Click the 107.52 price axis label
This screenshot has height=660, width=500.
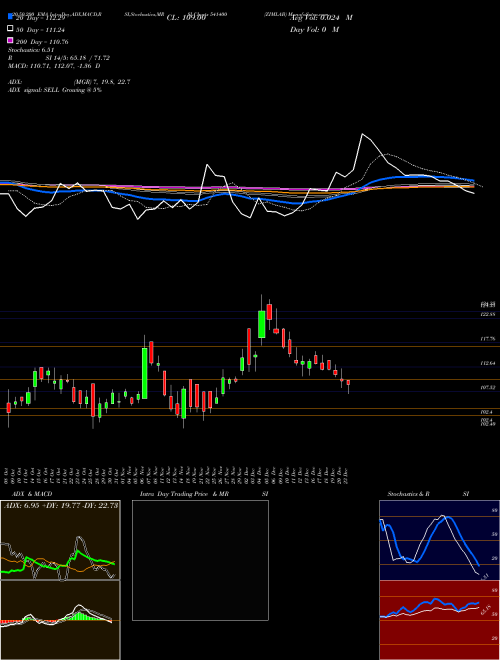pyautogui.click(x=488, y=387)
